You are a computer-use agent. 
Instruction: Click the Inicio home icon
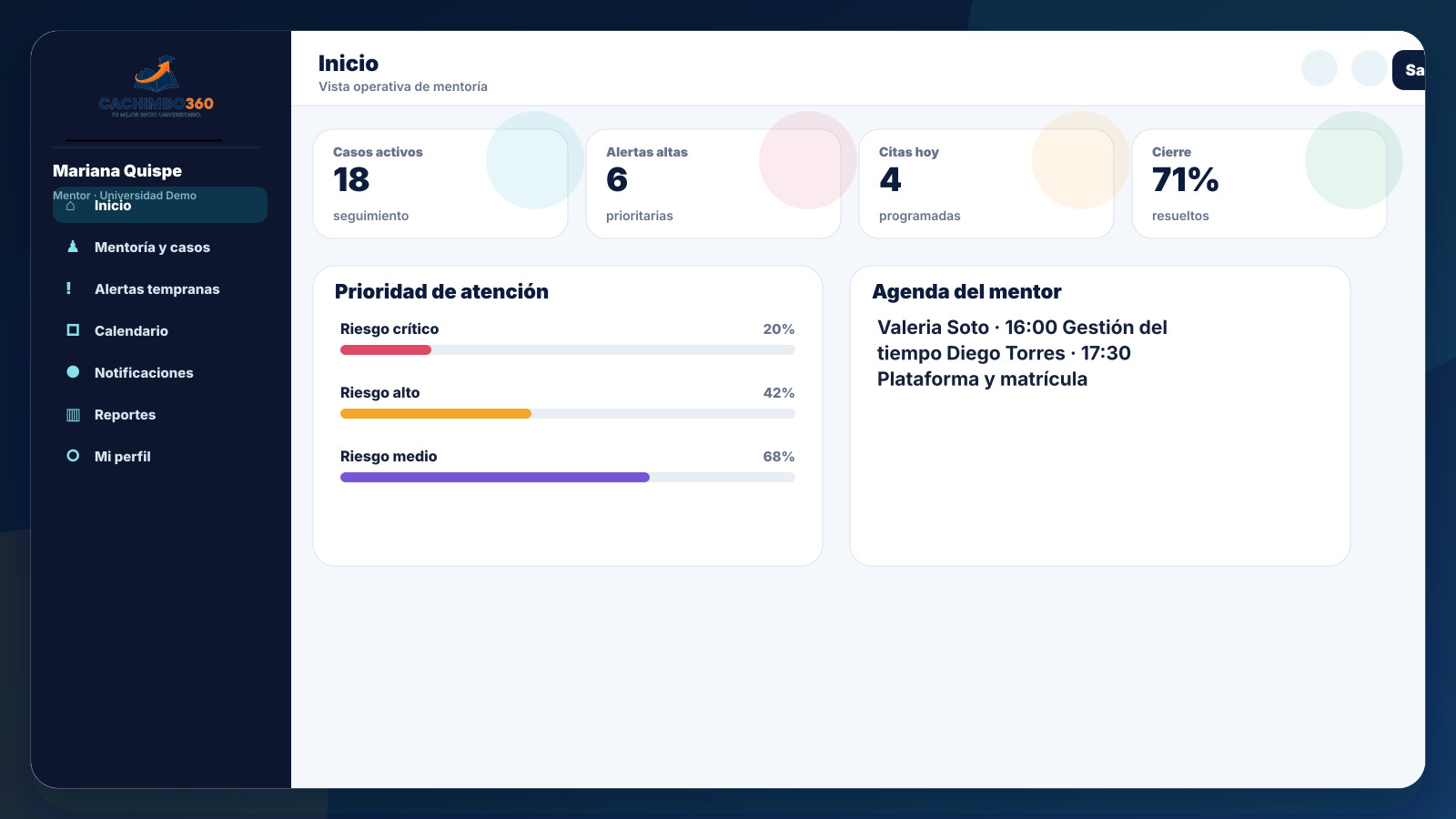(x=71, y=206)
